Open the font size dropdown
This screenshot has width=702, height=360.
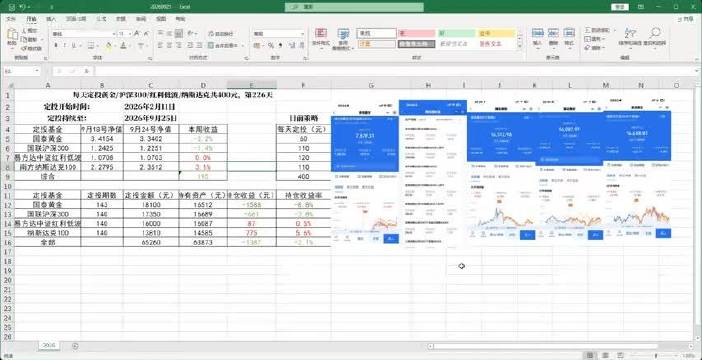pos(130,34)
